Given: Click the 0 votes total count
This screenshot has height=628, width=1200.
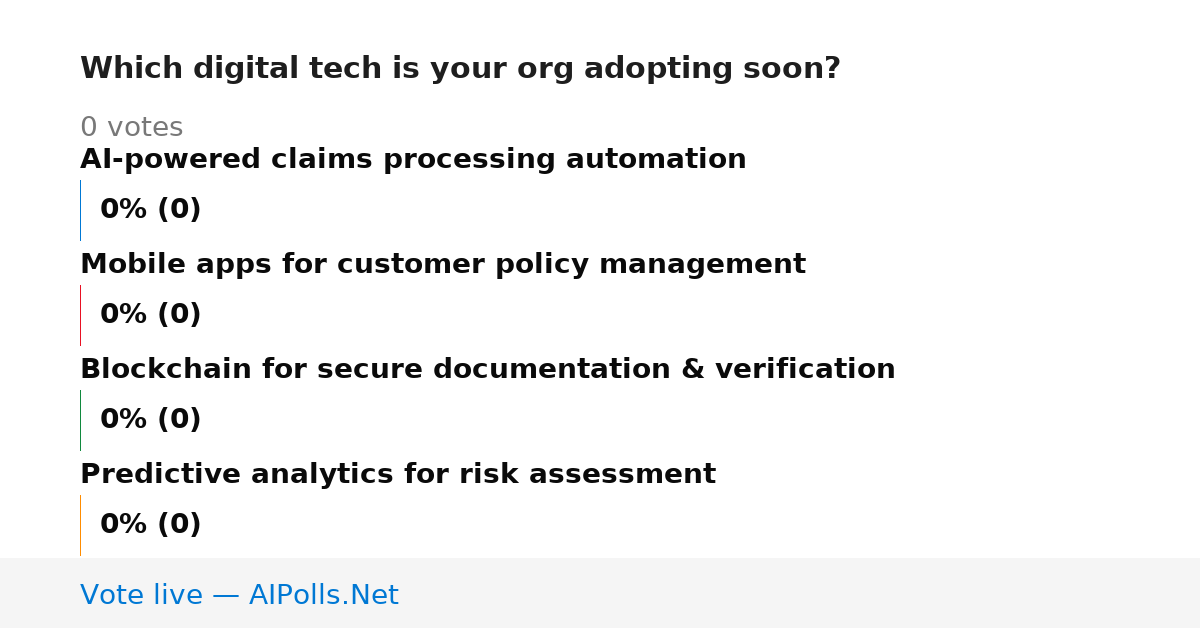Looking at the screenshot, I should (x=131, y=128).
